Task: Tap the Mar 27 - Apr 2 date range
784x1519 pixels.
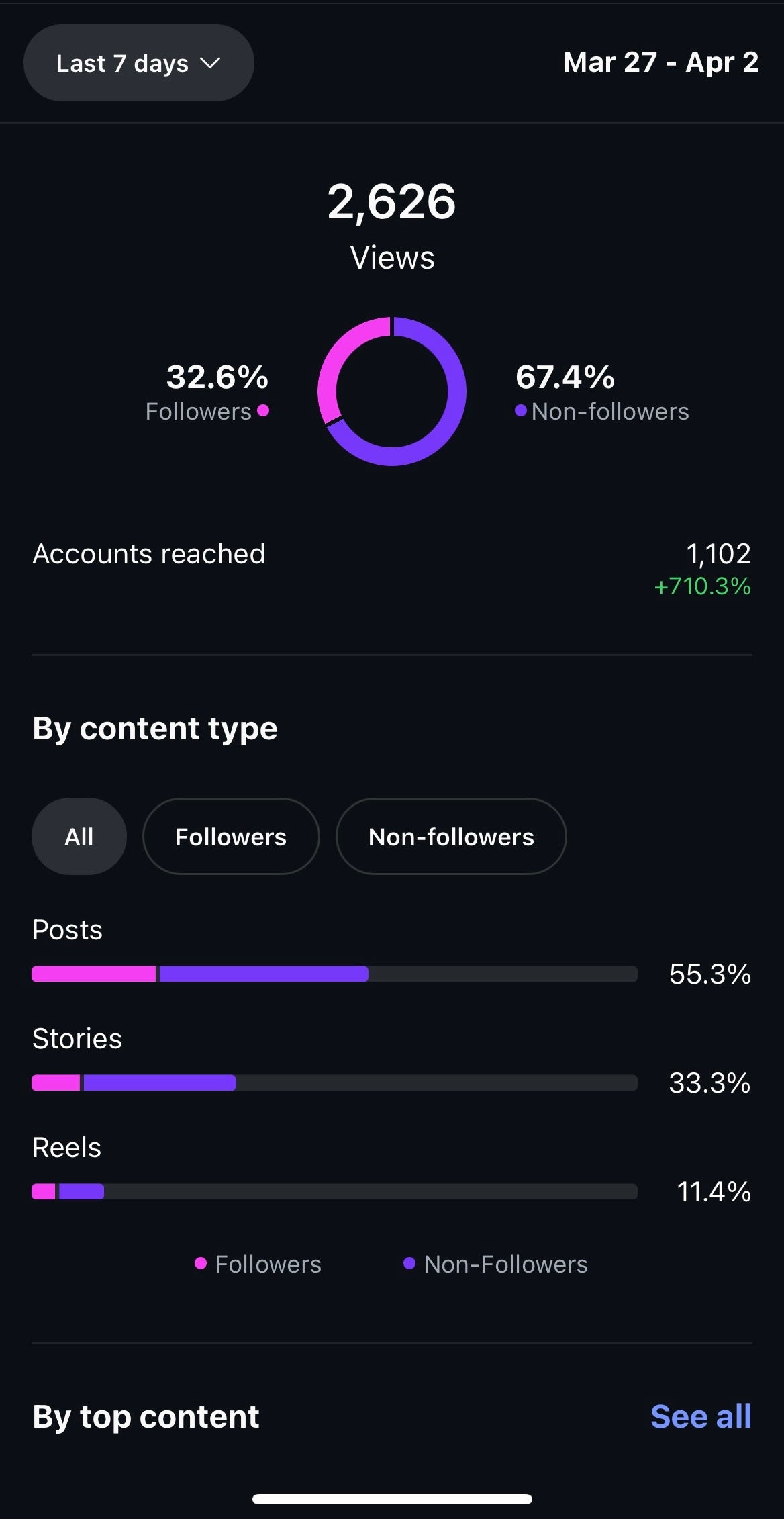Action: 660,62
